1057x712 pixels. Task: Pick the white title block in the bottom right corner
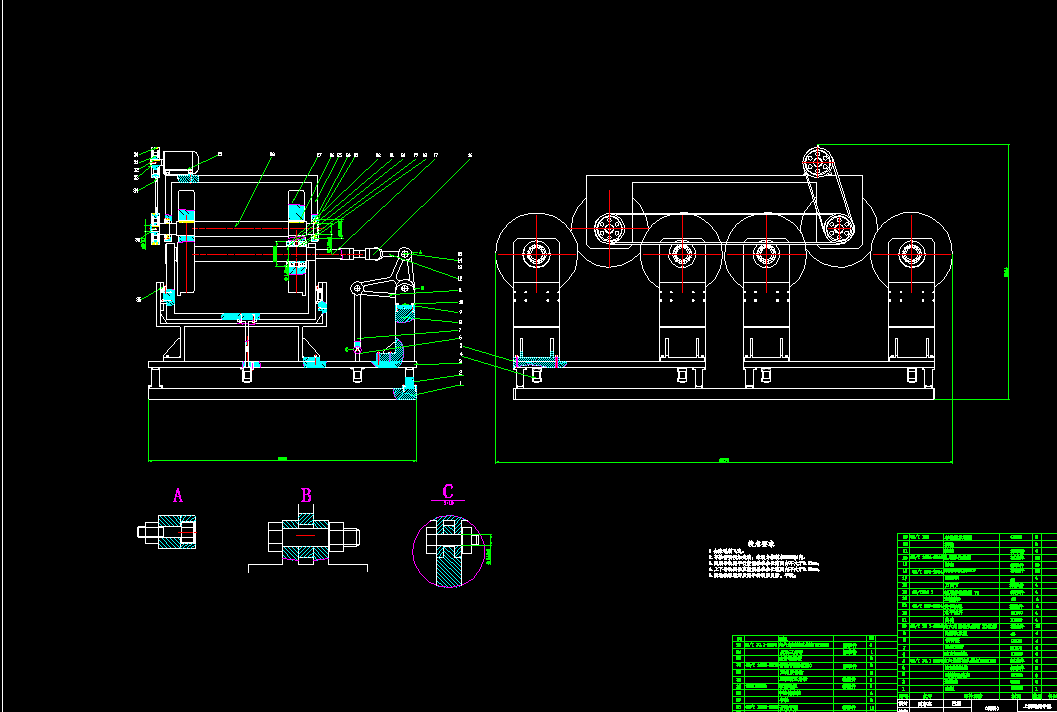pos(977,705)
